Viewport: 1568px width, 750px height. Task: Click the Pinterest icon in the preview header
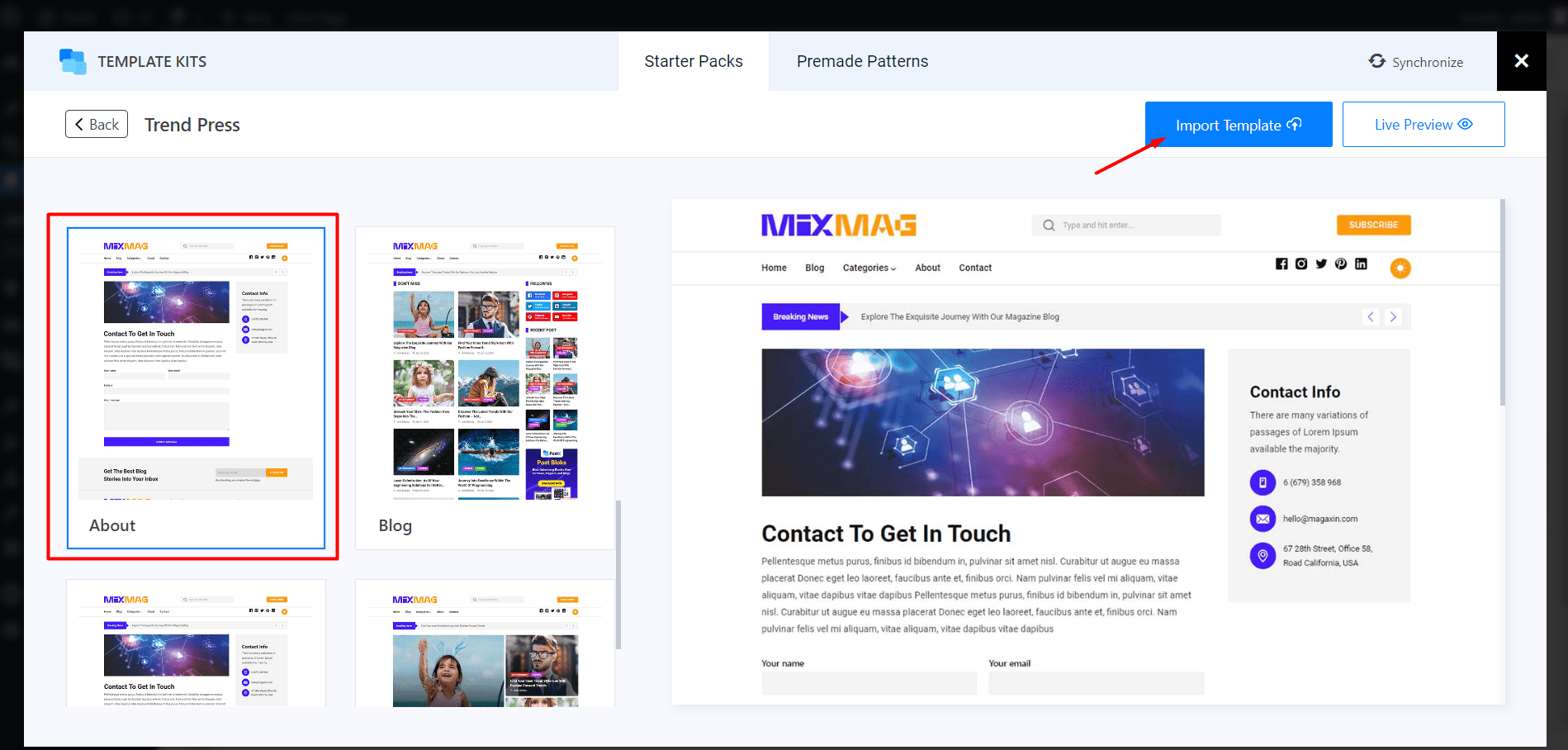coord(1341,263)
